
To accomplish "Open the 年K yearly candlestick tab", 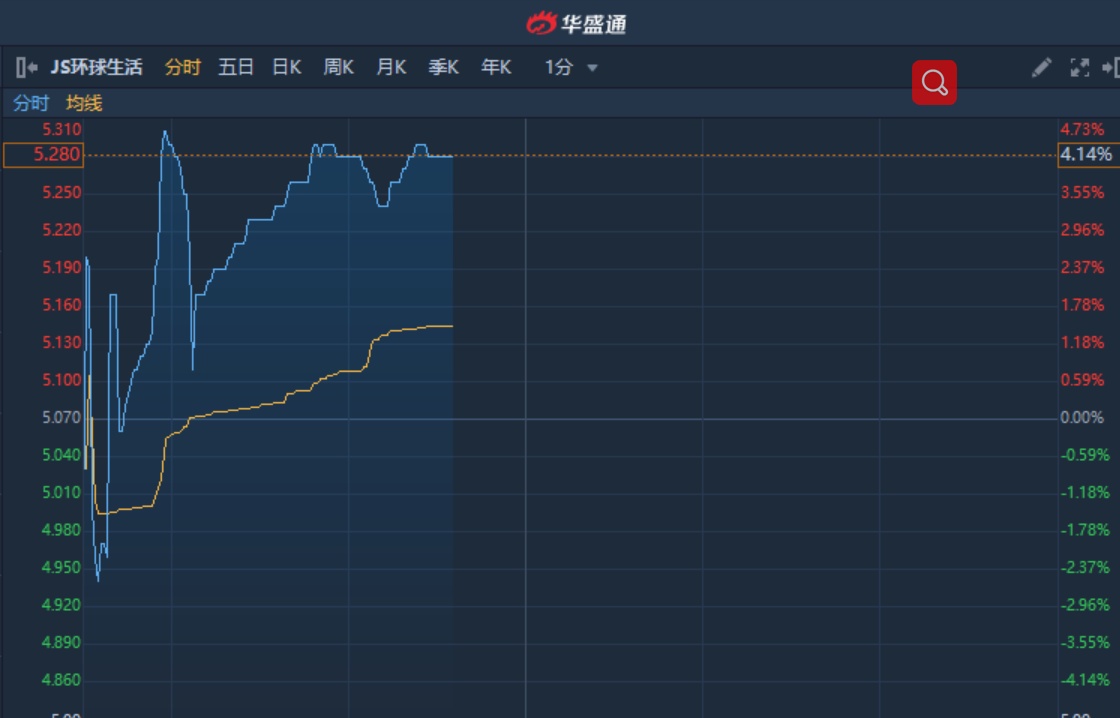I will (x=496, y=67).
